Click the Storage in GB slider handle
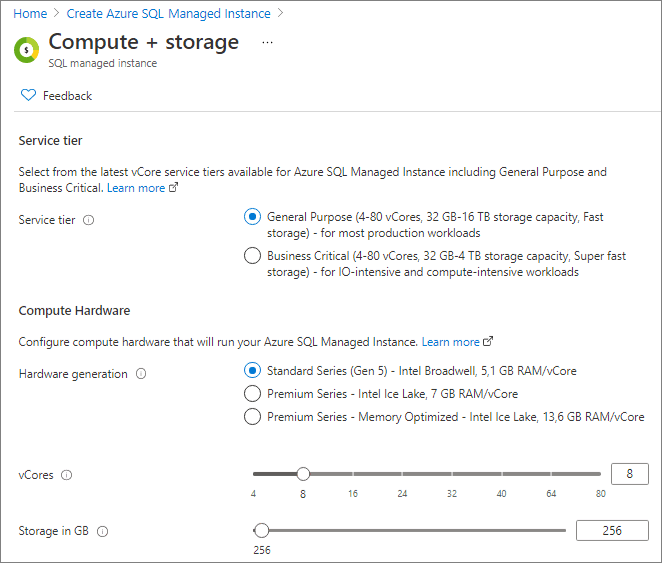 click(262, 531)
